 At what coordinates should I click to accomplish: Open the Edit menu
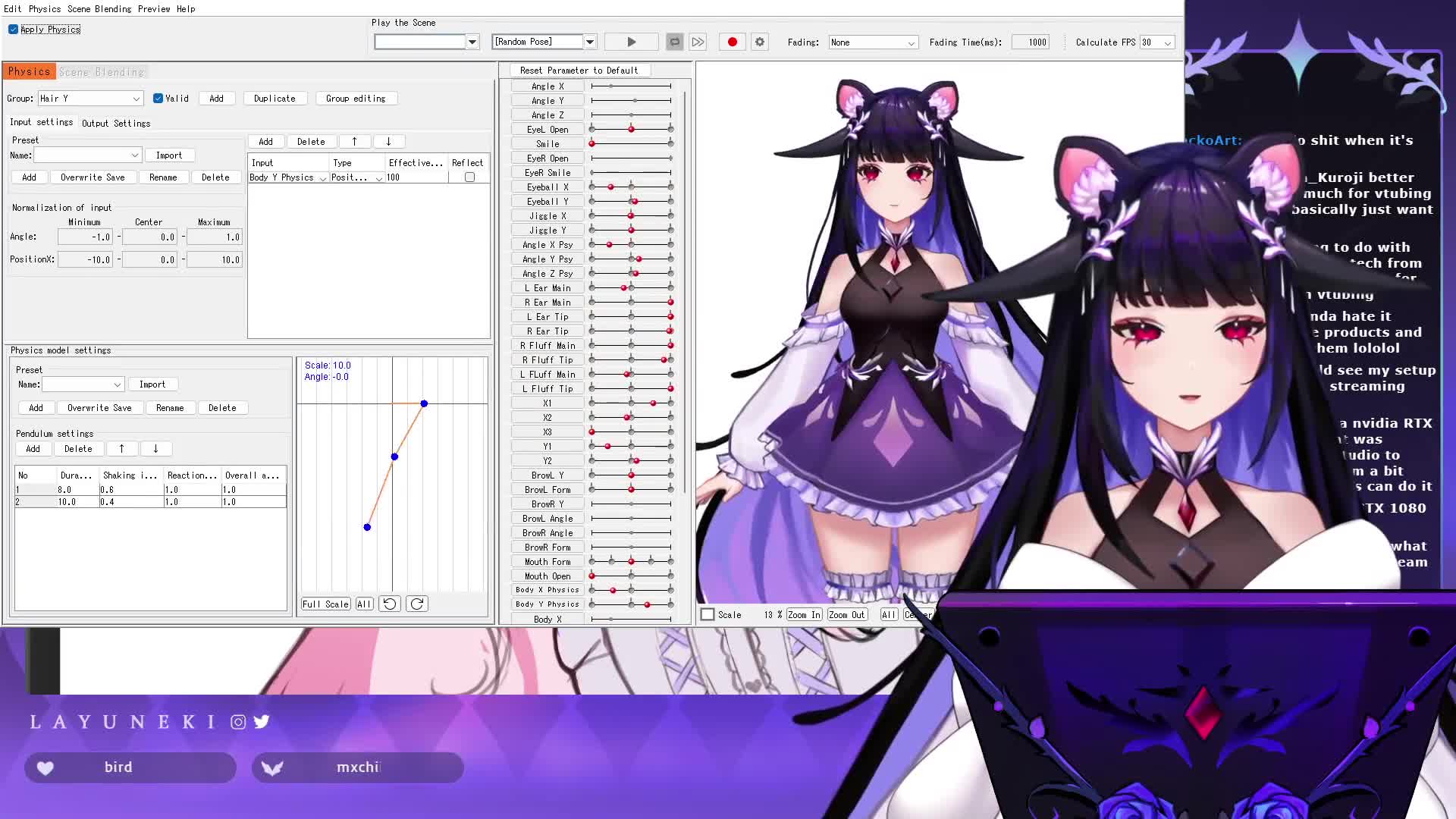coord(13,9)
